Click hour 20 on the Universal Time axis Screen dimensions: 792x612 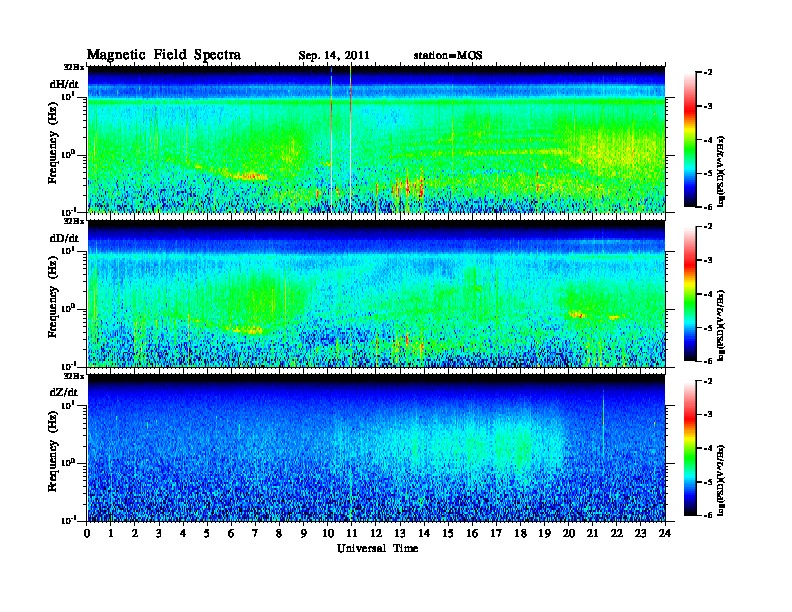click(568, 533)
